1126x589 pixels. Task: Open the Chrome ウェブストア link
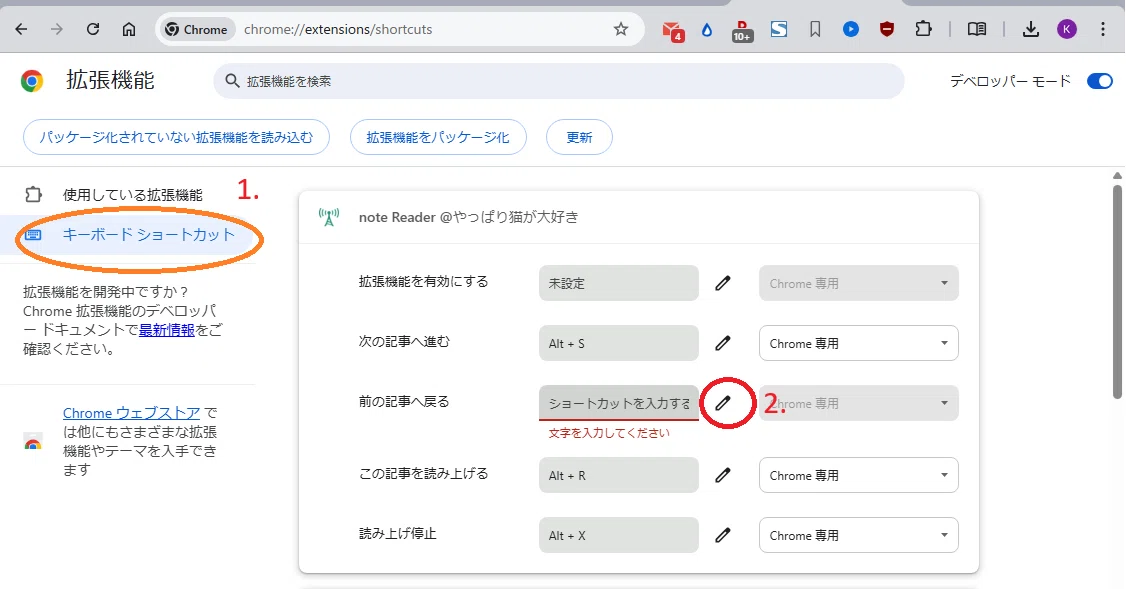point(131,413)
